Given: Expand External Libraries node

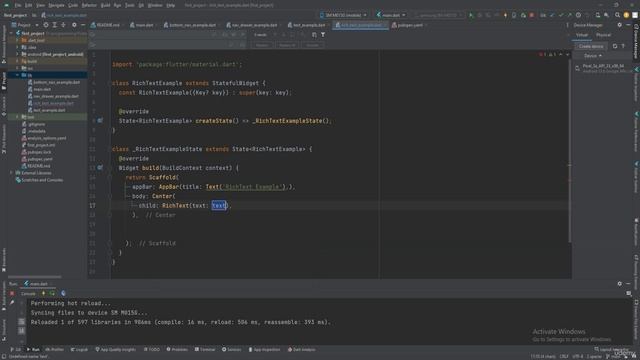Looking at the screenshot, I should pyautogui.click(x=12, y=173).
